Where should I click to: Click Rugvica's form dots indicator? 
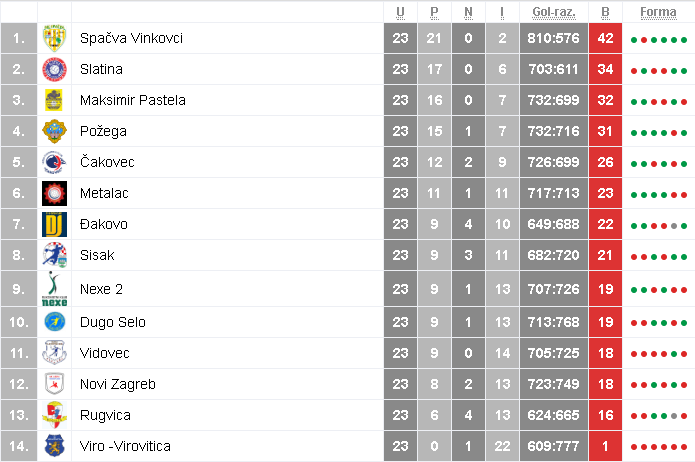pos(658,416)
